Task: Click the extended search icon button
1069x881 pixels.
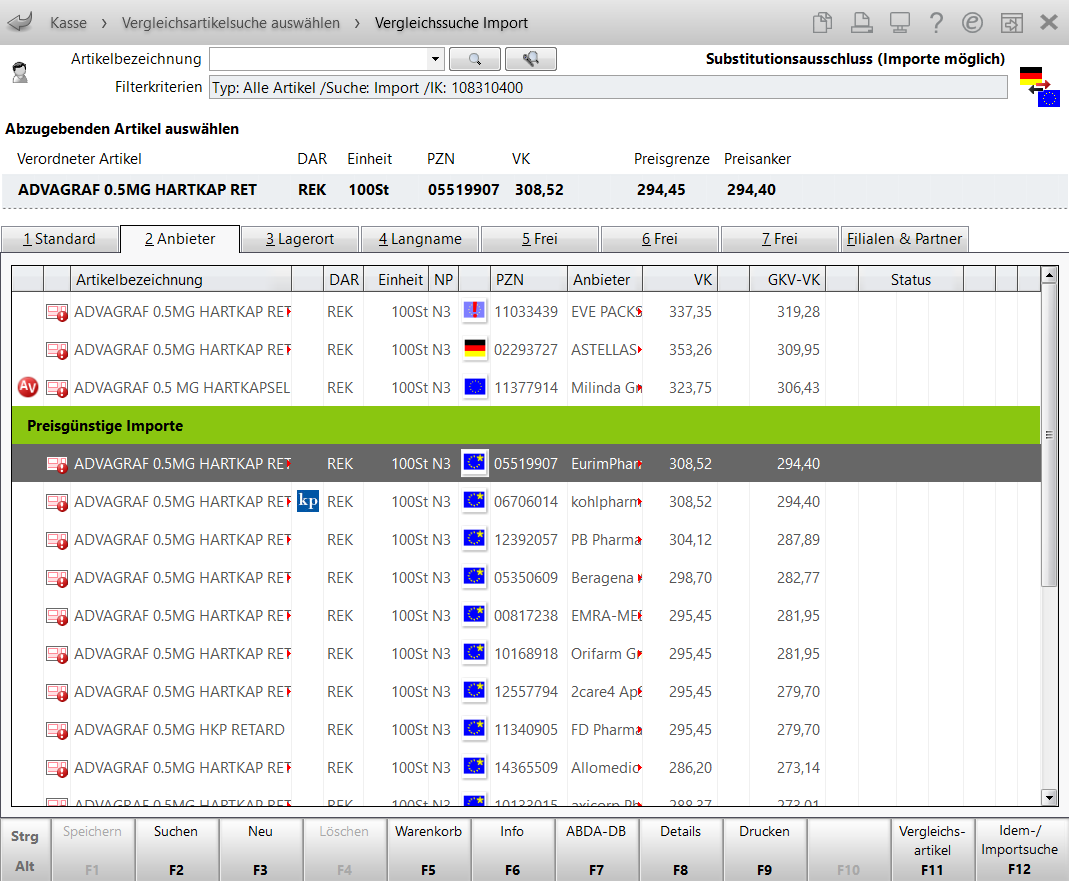Action: pos(530,59)
